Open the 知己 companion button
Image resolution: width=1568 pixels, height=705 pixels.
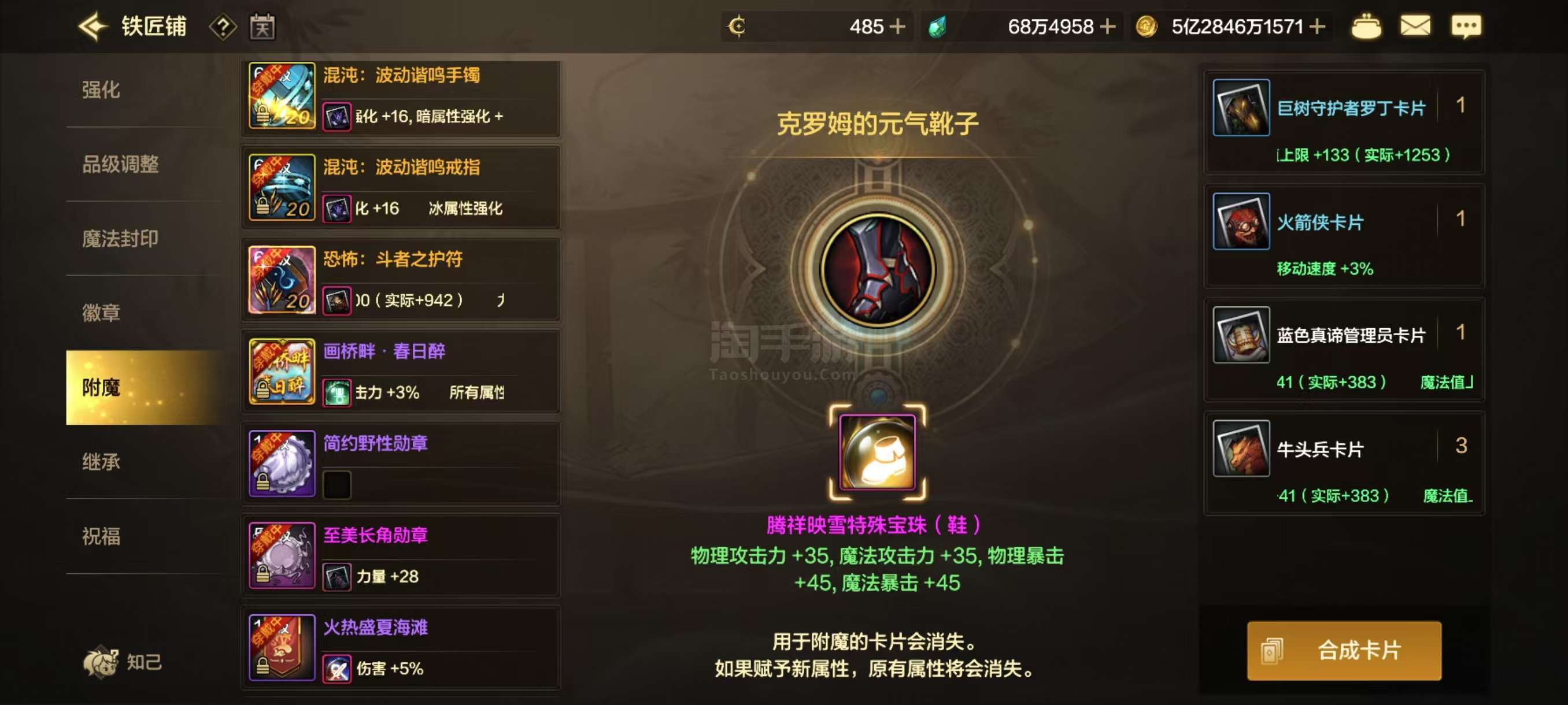(x=124, y=662)
